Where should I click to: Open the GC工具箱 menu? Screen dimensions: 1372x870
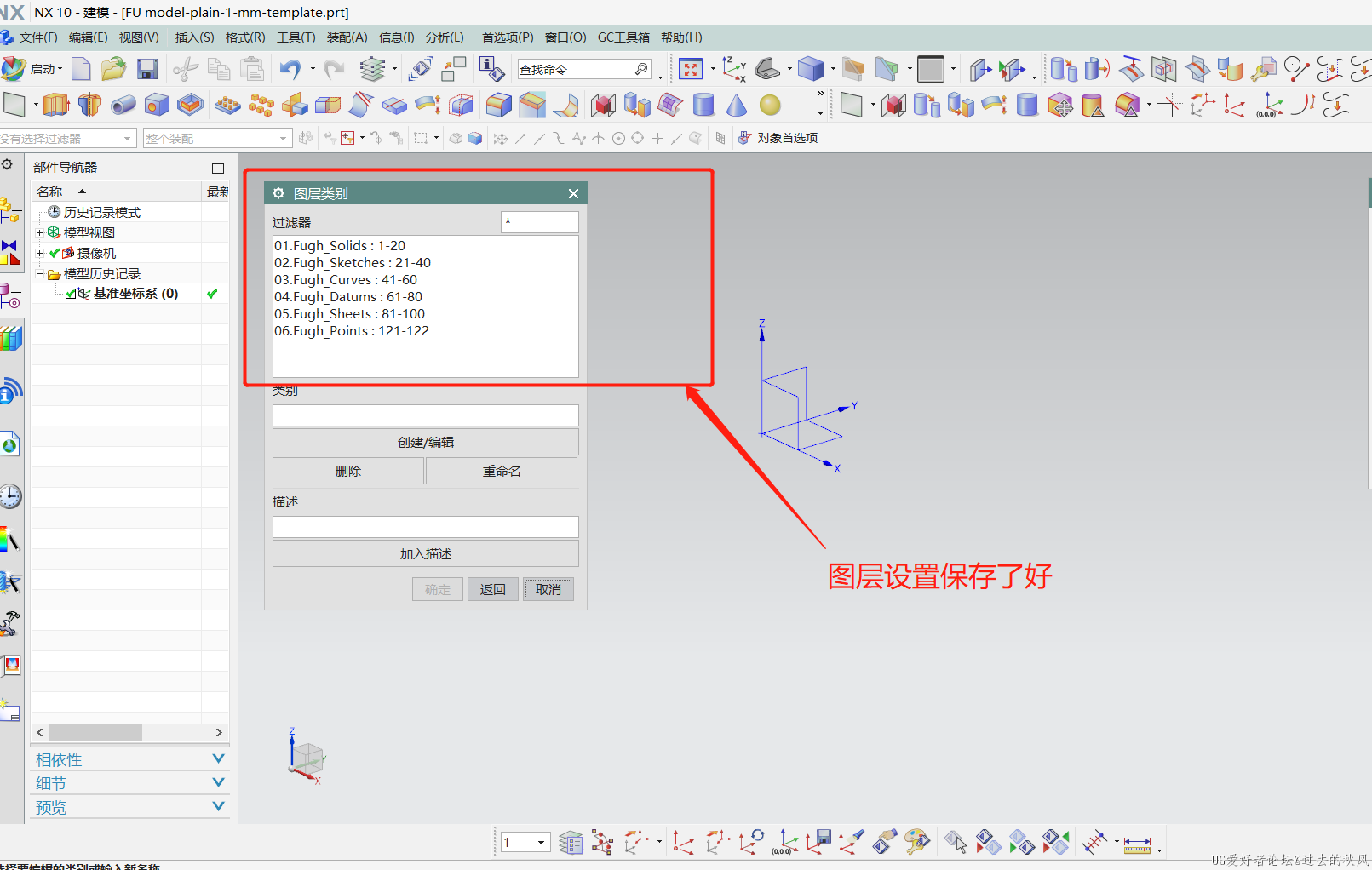(x=623, y=37)
